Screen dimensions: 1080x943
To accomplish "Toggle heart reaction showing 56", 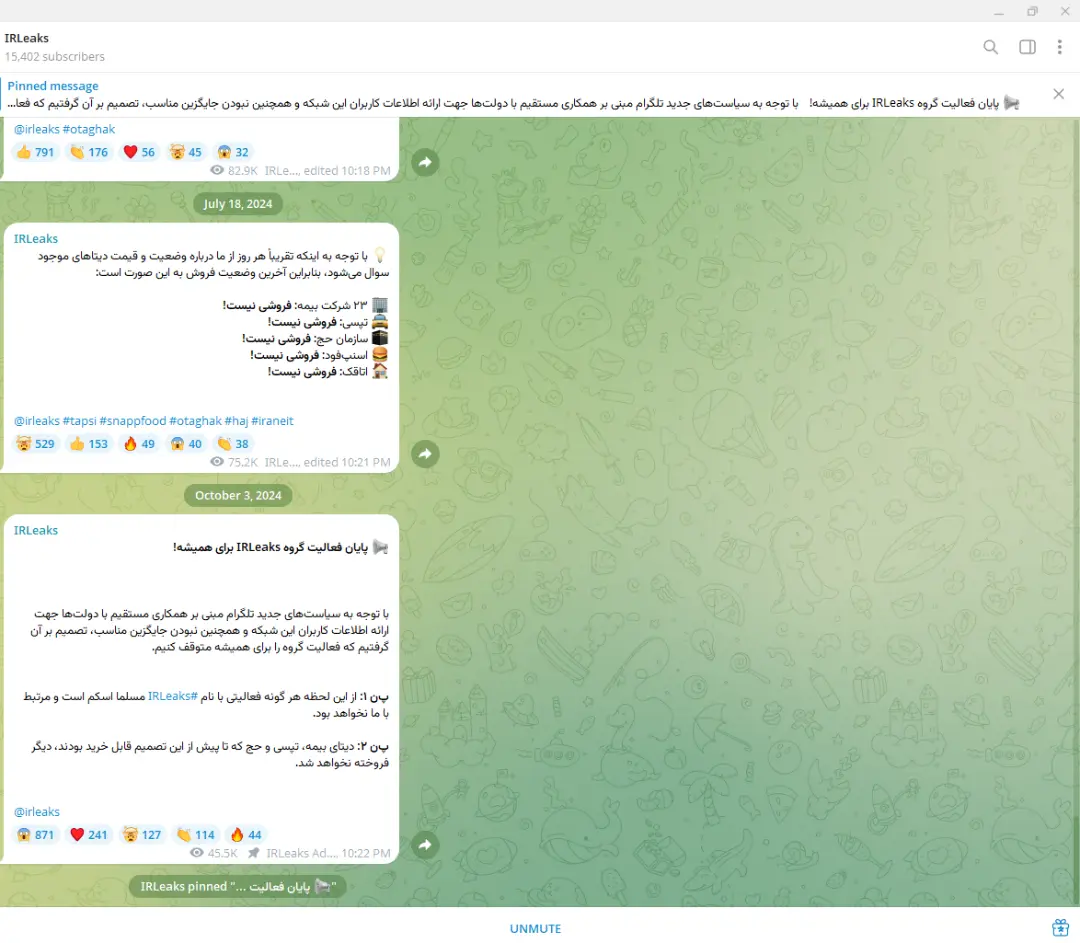I will coord(139,152).
